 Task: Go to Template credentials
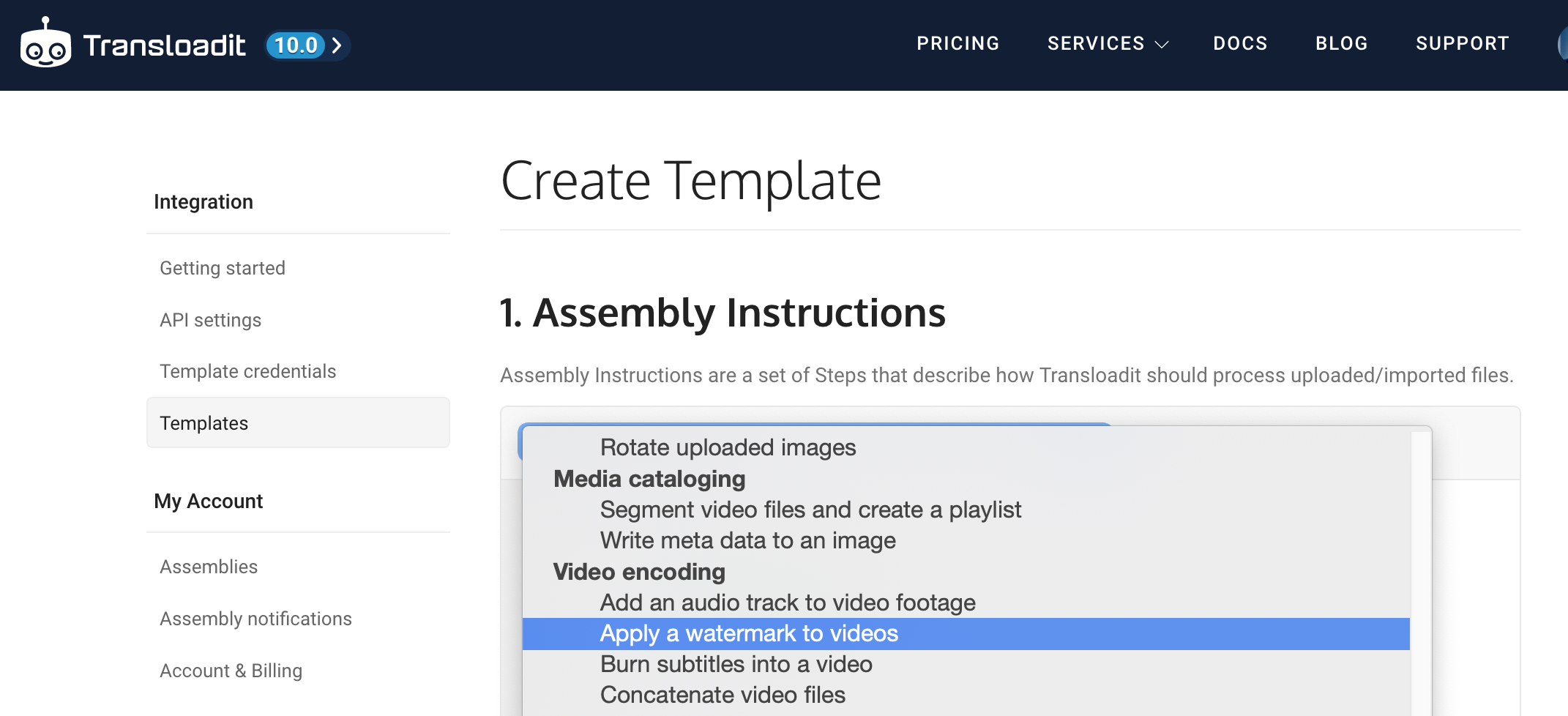(248, 371)
